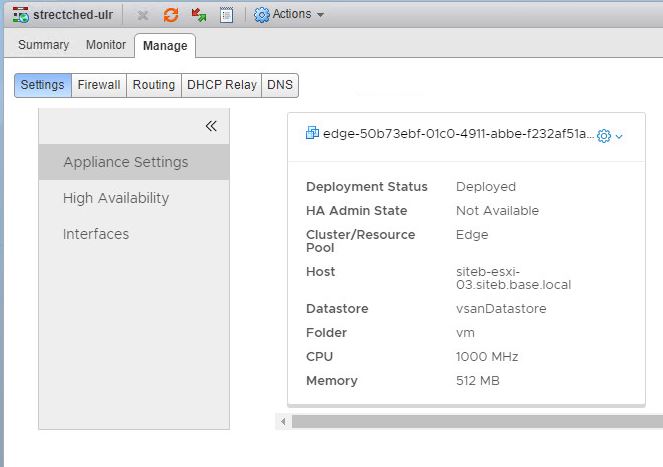Expand chevron next to edge appliance gear
The image size is (663, 467).
(619, 137)
